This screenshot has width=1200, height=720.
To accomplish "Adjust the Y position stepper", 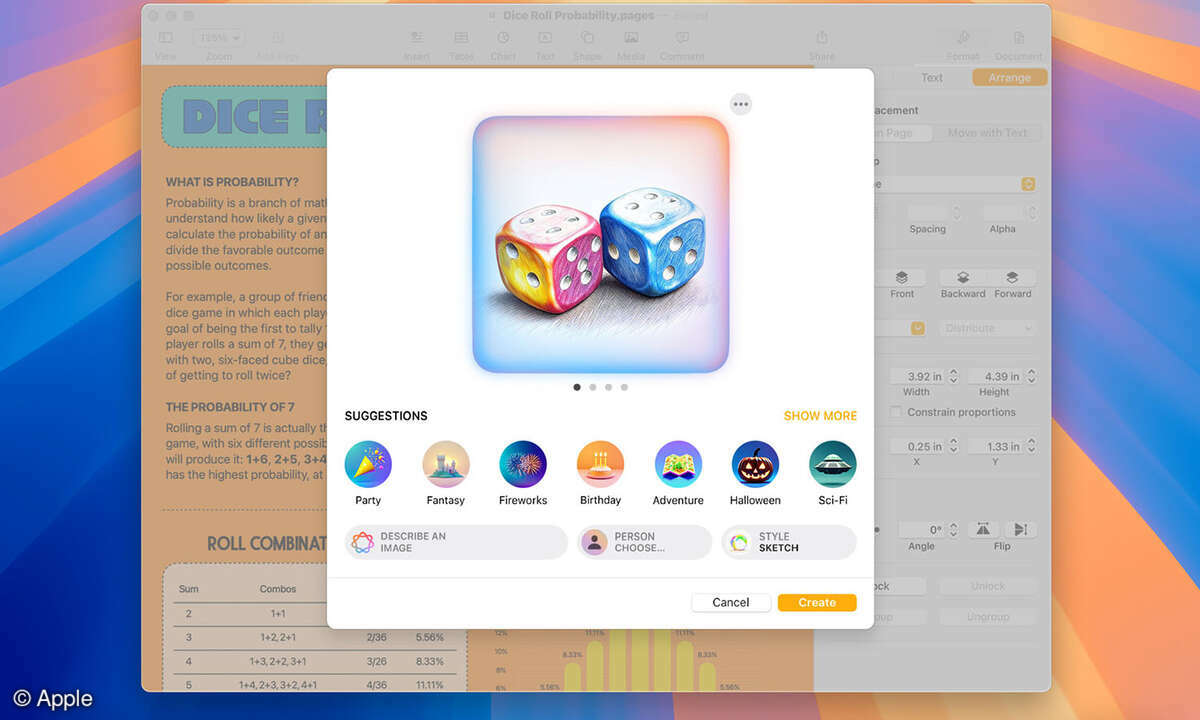I will click(1032, 447).
